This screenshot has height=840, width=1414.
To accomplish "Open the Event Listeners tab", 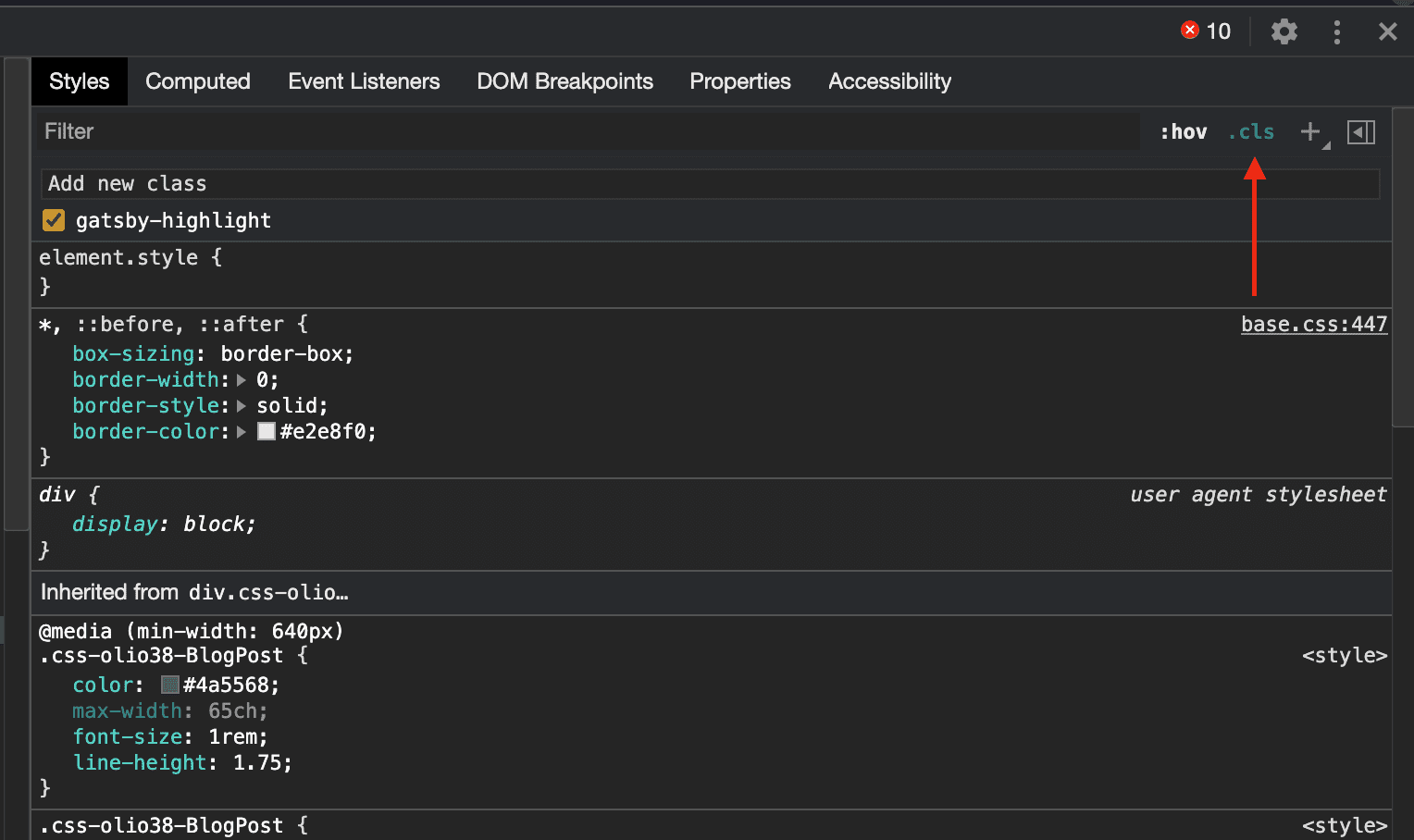I will click(x=364, y=81).
